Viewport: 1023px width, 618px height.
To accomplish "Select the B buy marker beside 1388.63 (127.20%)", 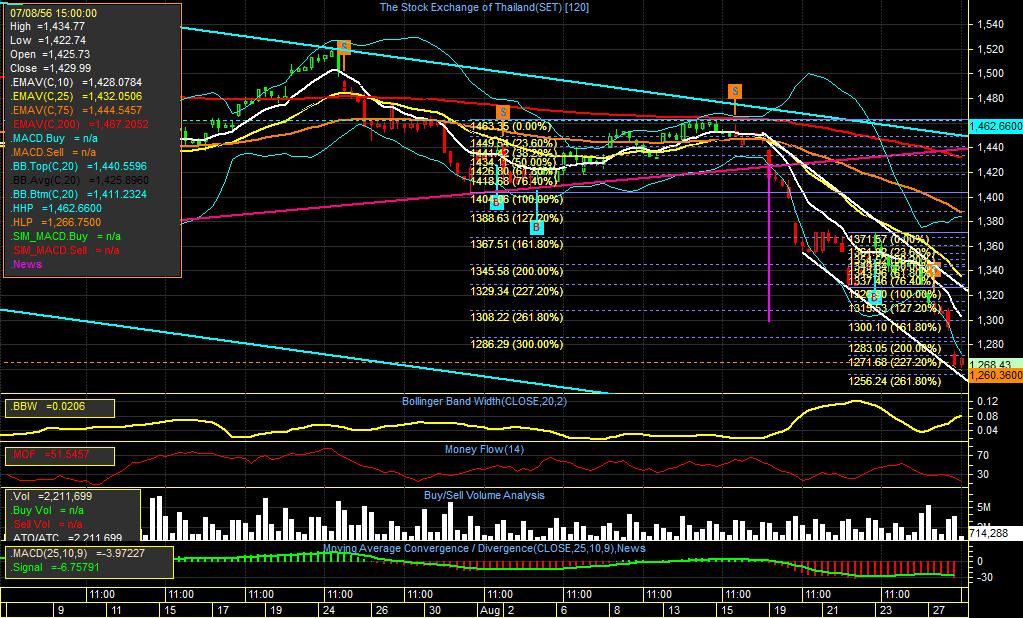I will [x=536, y=227].
